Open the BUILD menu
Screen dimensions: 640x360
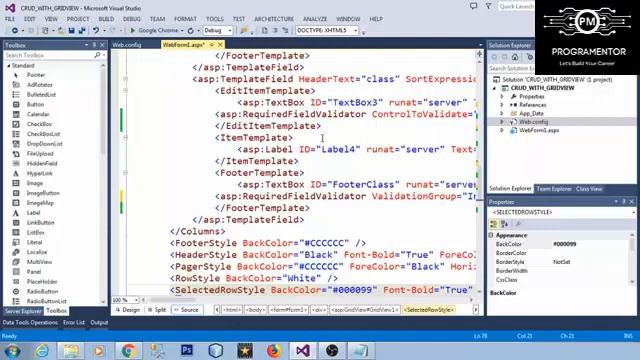pyautogui.click(x=106, y=19)
